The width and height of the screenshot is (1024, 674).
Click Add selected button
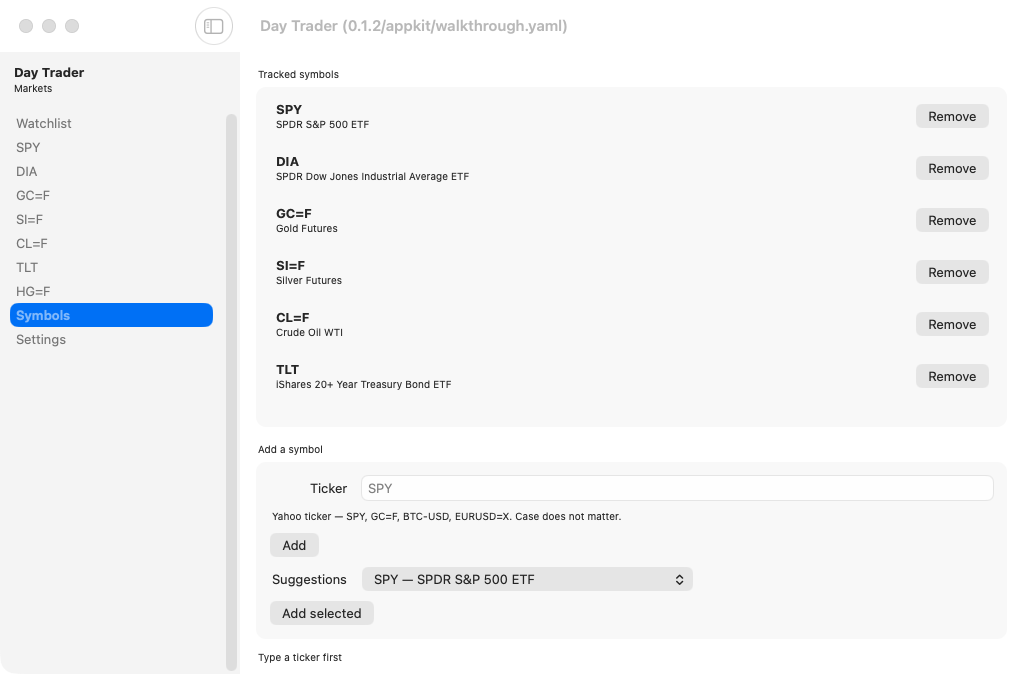tap(321, 613)
